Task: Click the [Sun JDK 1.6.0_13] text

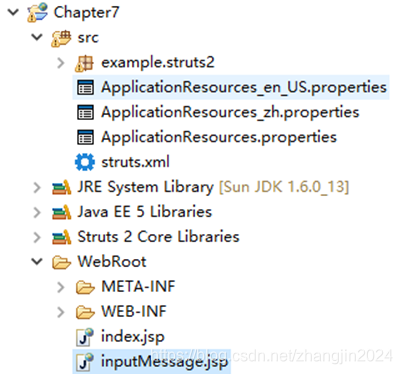Action: pyautogui.click(x=284, y=187)
